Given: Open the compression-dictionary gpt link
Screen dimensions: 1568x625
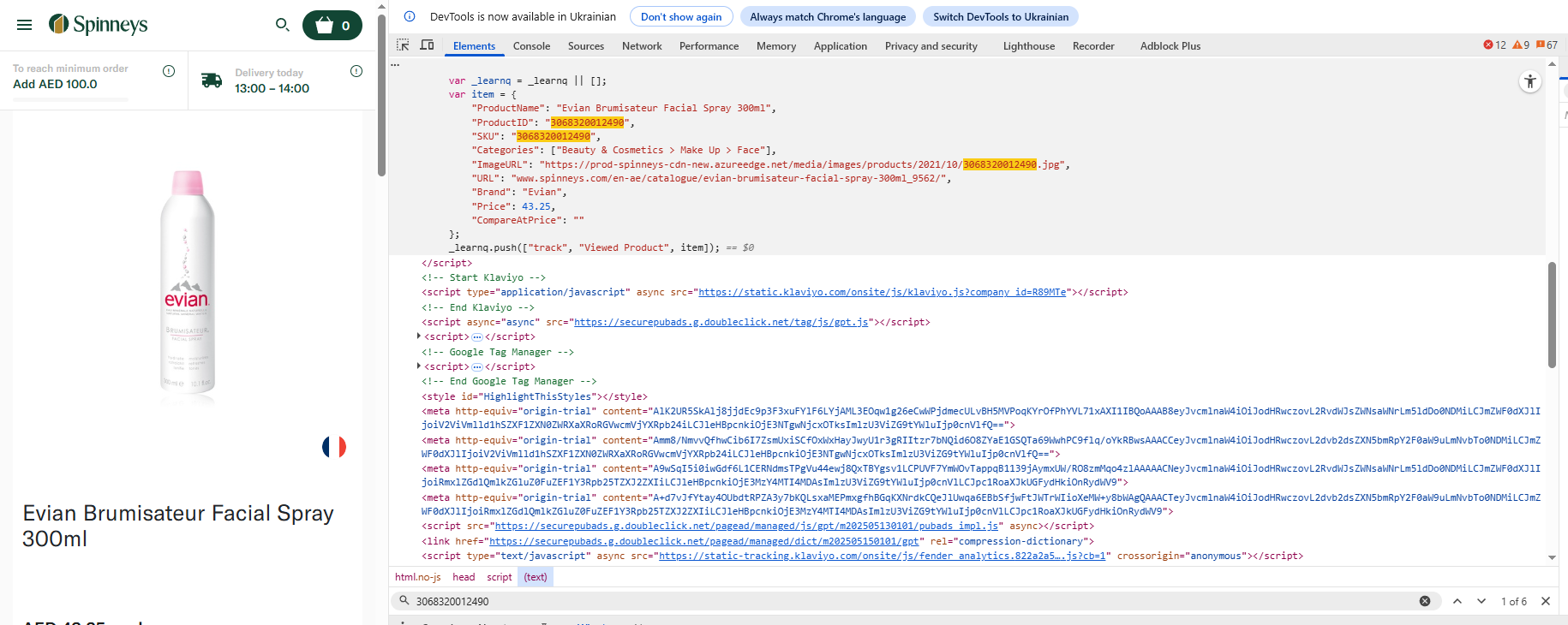Looking at the screenshot, I should click(704, 541).
